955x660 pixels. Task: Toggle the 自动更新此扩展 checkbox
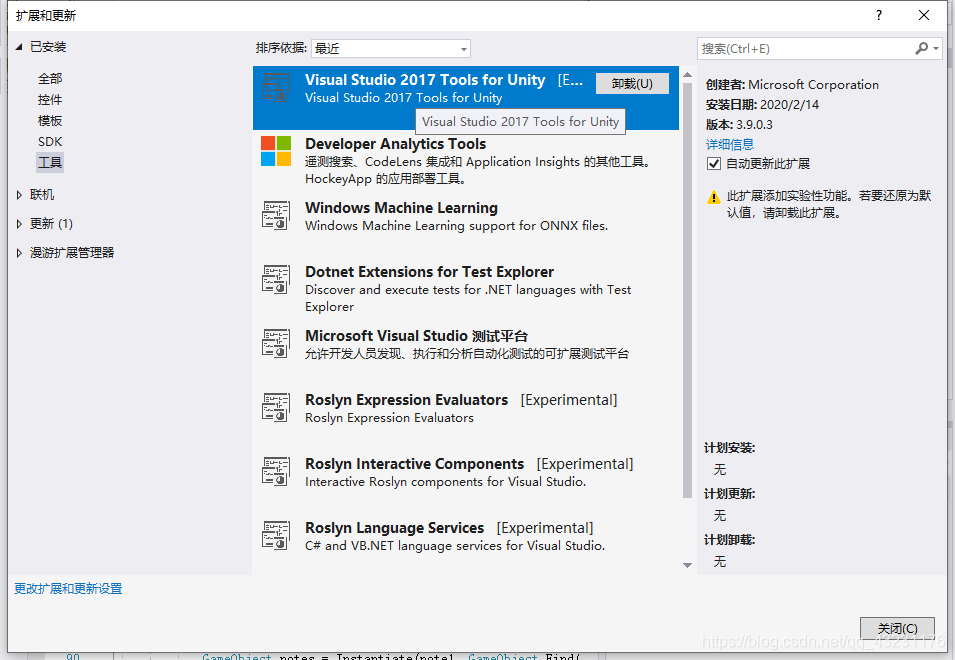click(714, 163)
